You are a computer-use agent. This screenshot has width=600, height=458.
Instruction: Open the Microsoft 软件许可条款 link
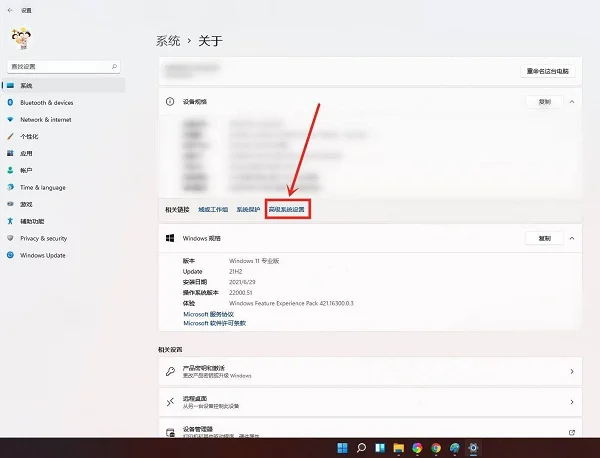click(x=215, y=323)
